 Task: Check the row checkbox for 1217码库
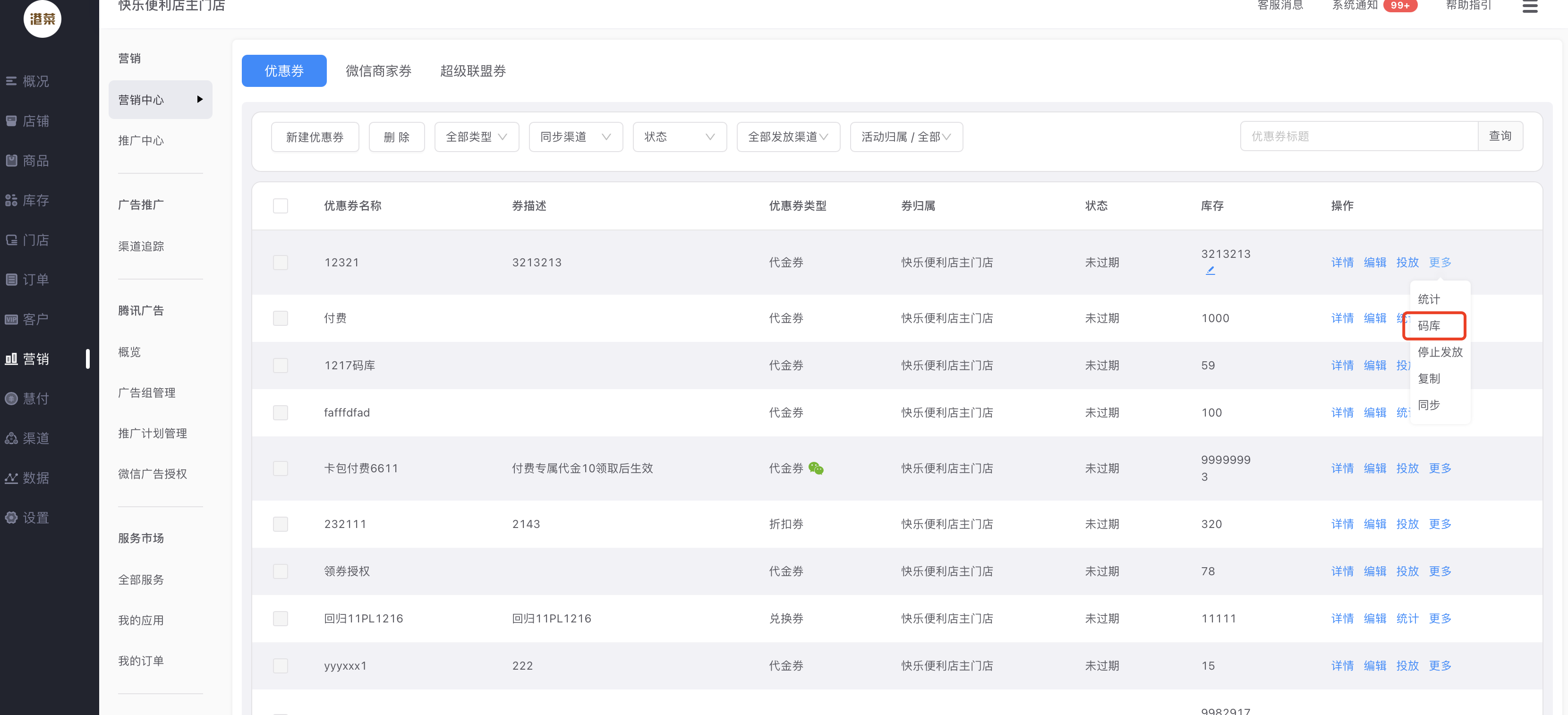(x=280, y=365)
